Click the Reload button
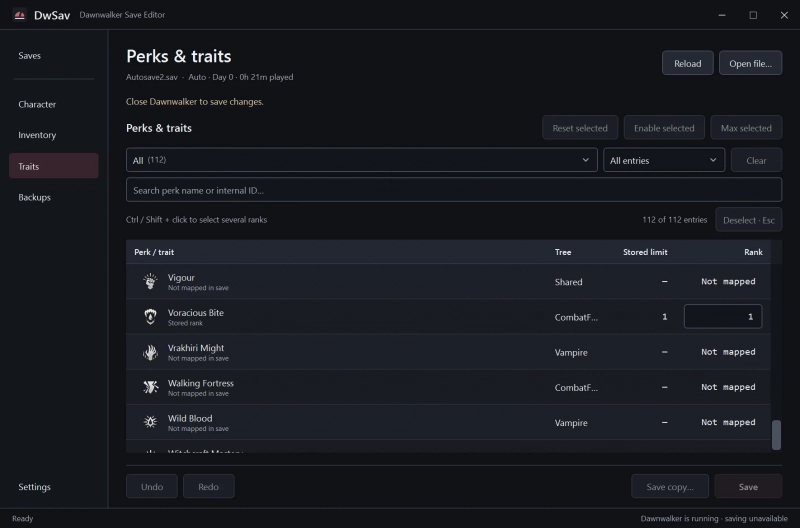Screen dimensions: 800x528 [687, 63]
